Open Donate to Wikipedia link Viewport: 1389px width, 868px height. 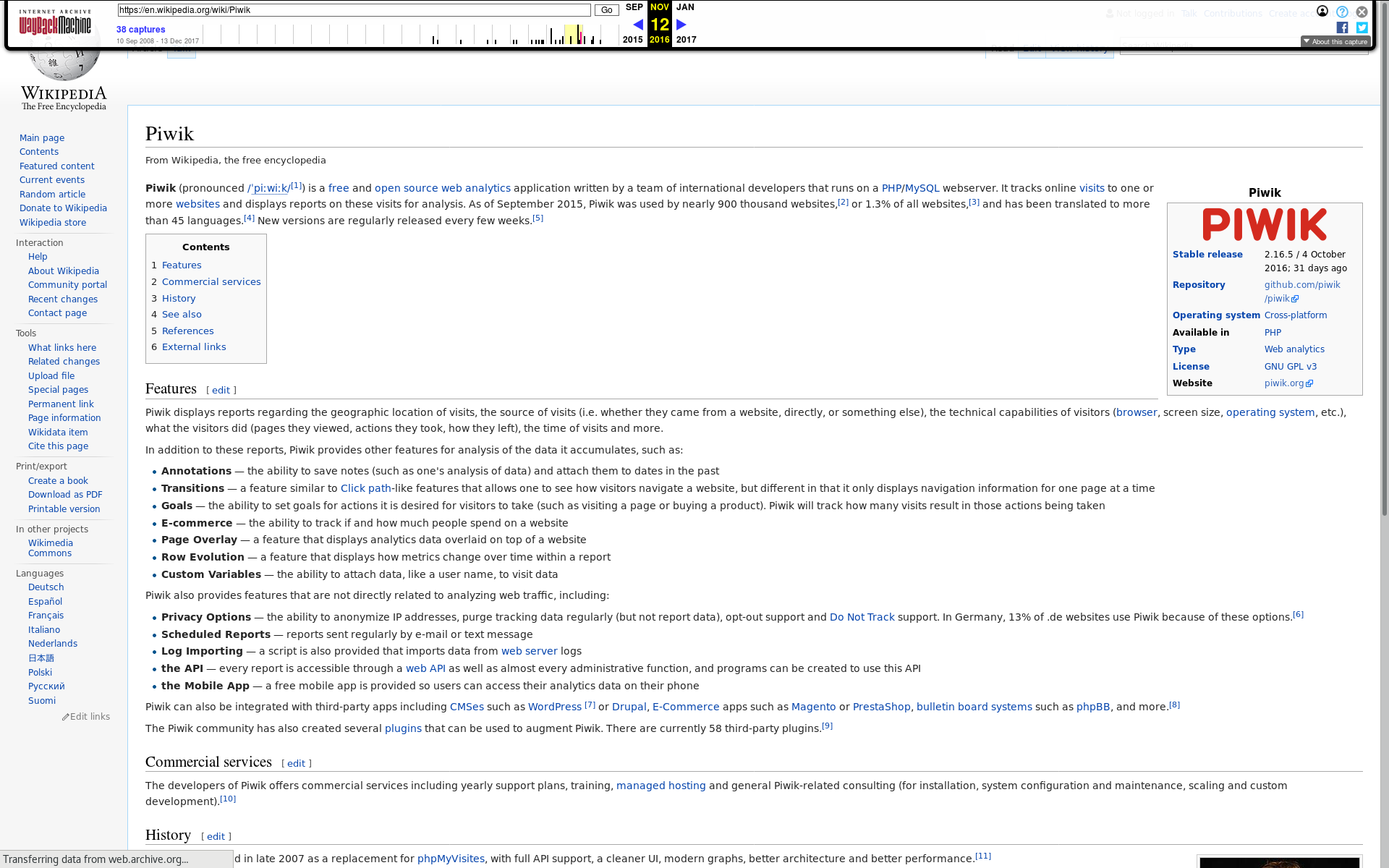click(63, 208)
